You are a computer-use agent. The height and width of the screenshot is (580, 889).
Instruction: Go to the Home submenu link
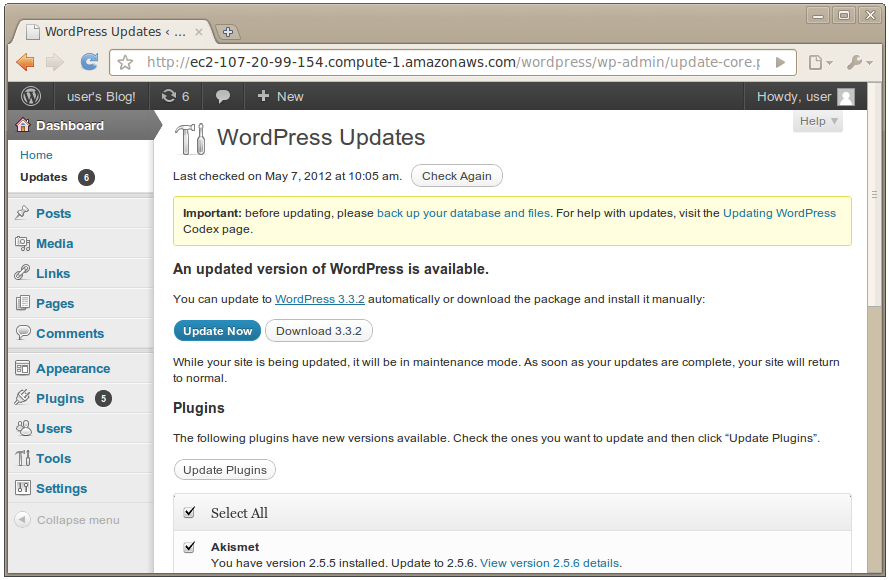[36, 155]
